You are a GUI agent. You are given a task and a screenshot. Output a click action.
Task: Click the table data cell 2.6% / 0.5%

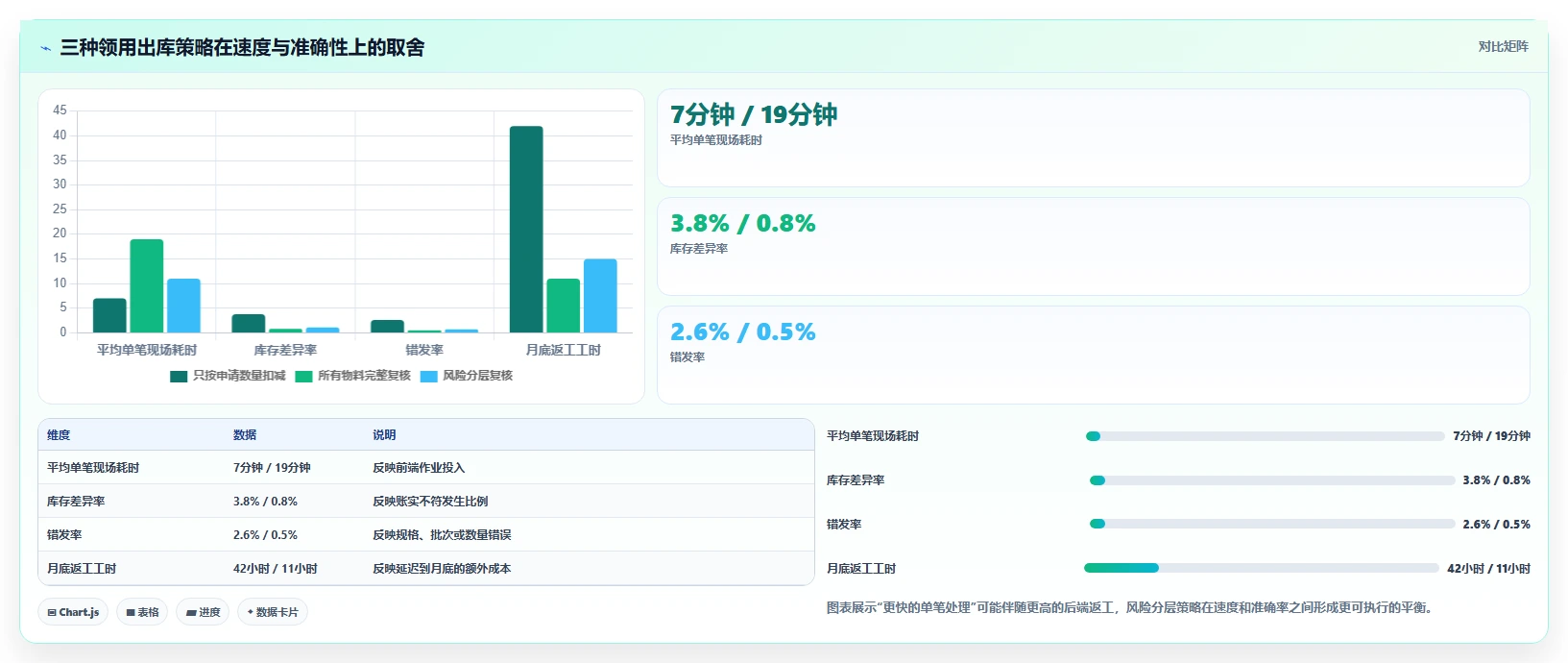pos(265,535)
